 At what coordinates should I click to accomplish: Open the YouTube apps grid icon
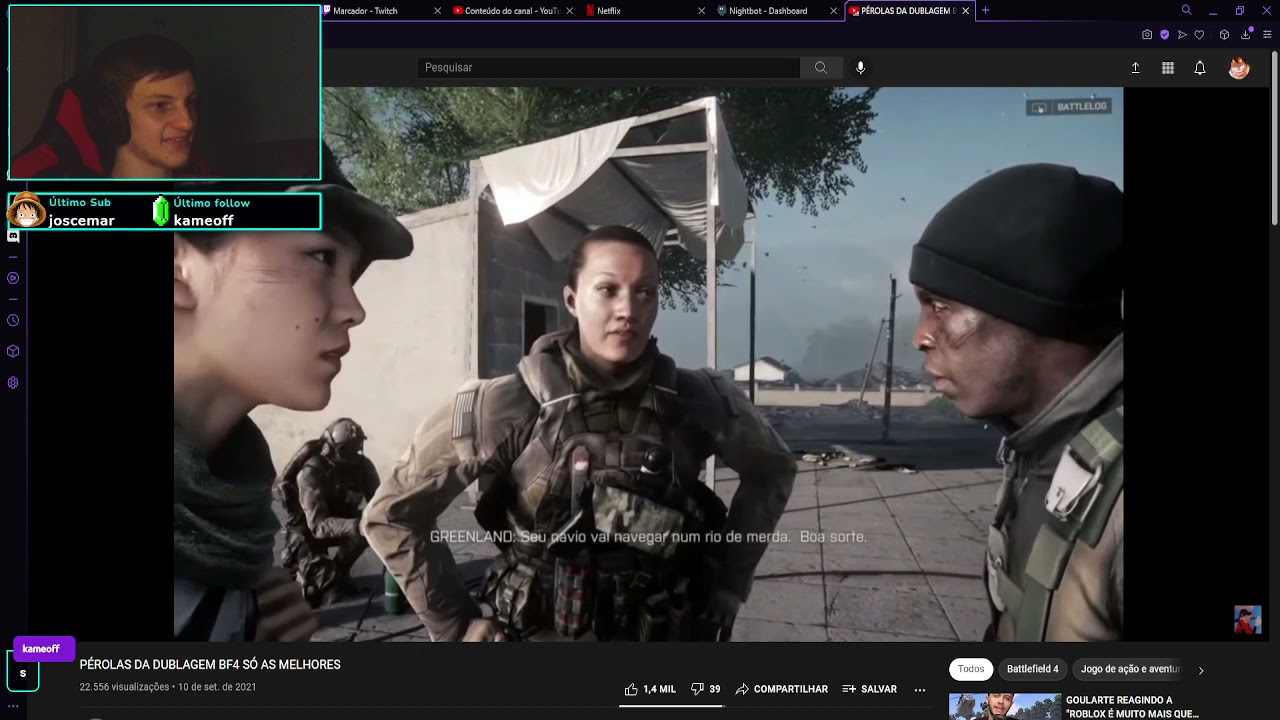pos(1167,68)
